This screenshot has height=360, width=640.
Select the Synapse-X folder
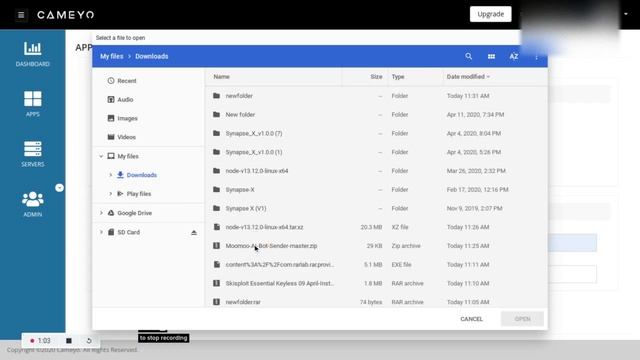coord(376,190)
